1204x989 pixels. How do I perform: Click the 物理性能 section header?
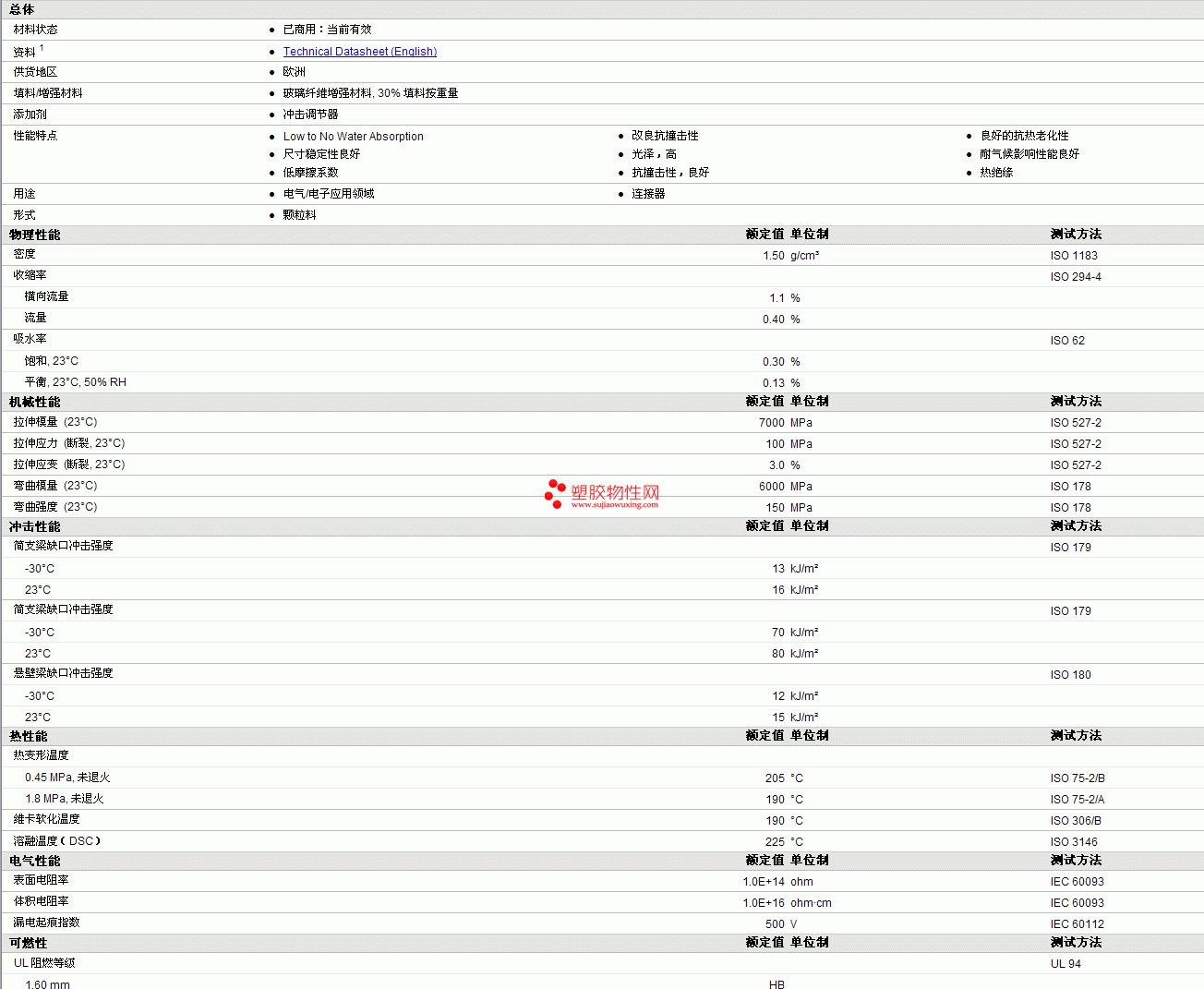point(35,235)
